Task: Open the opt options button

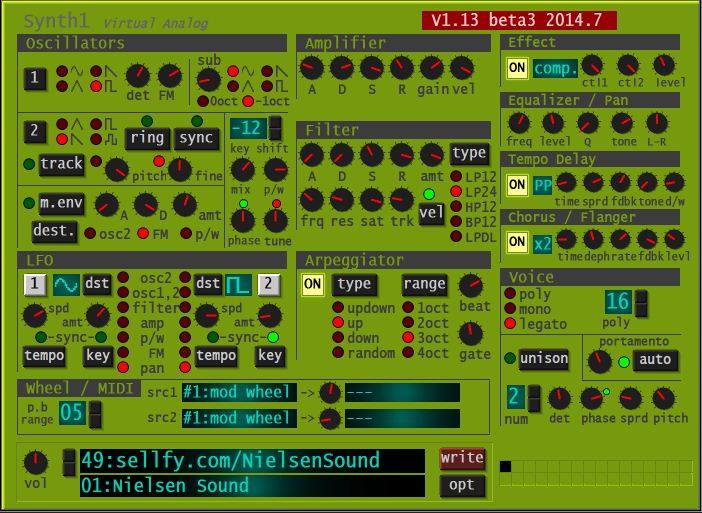Action: (462, 485)
